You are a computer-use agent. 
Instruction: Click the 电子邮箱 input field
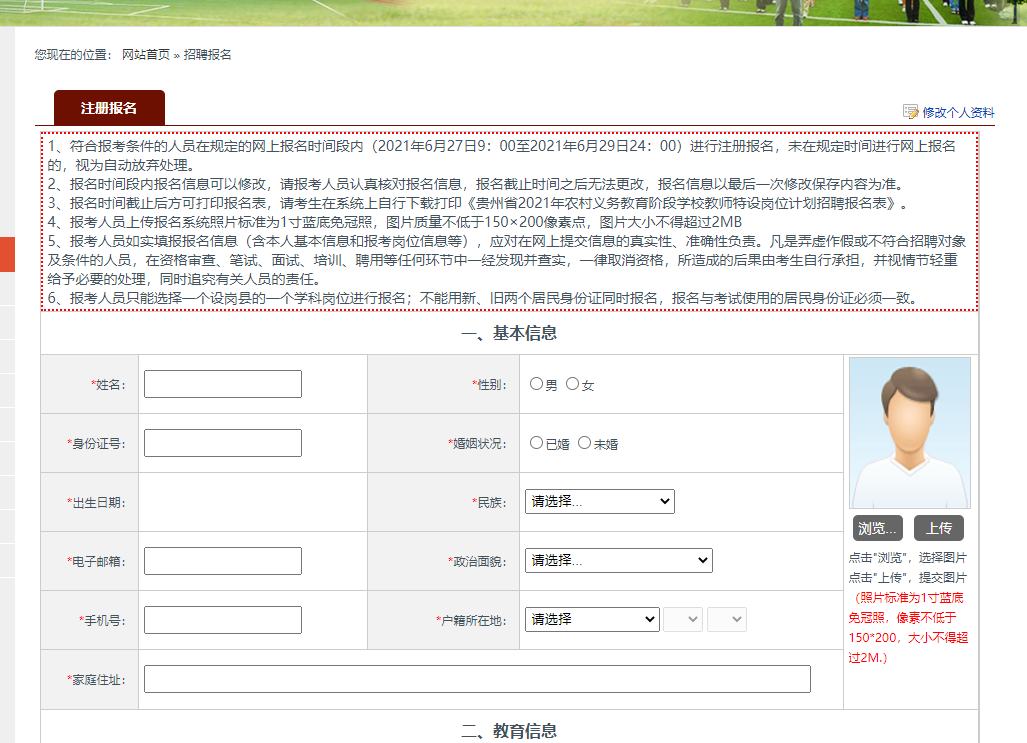pos(223,561)
